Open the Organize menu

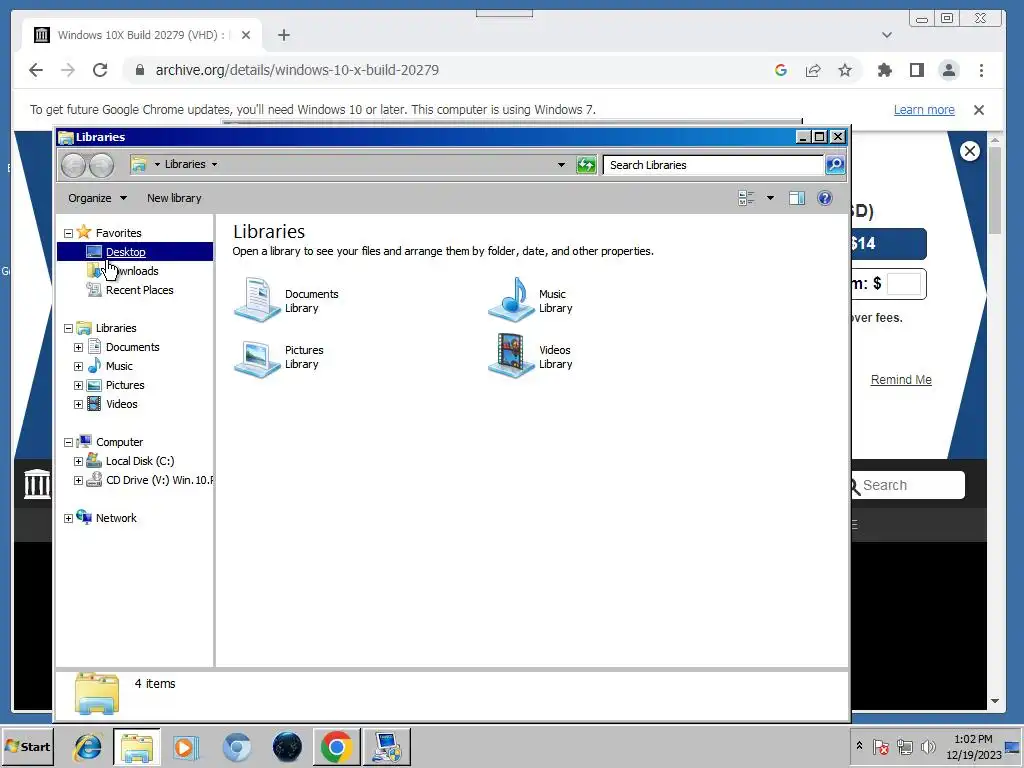point(97,198)
